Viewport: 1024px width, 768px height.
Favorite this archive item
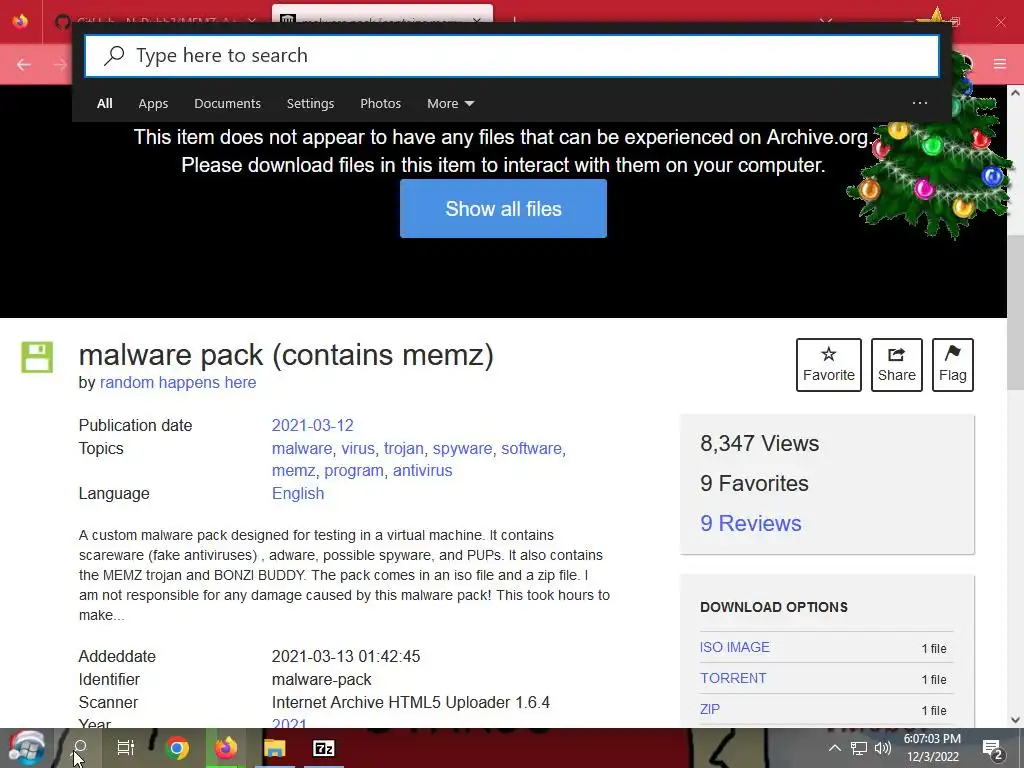coord(829,365)
